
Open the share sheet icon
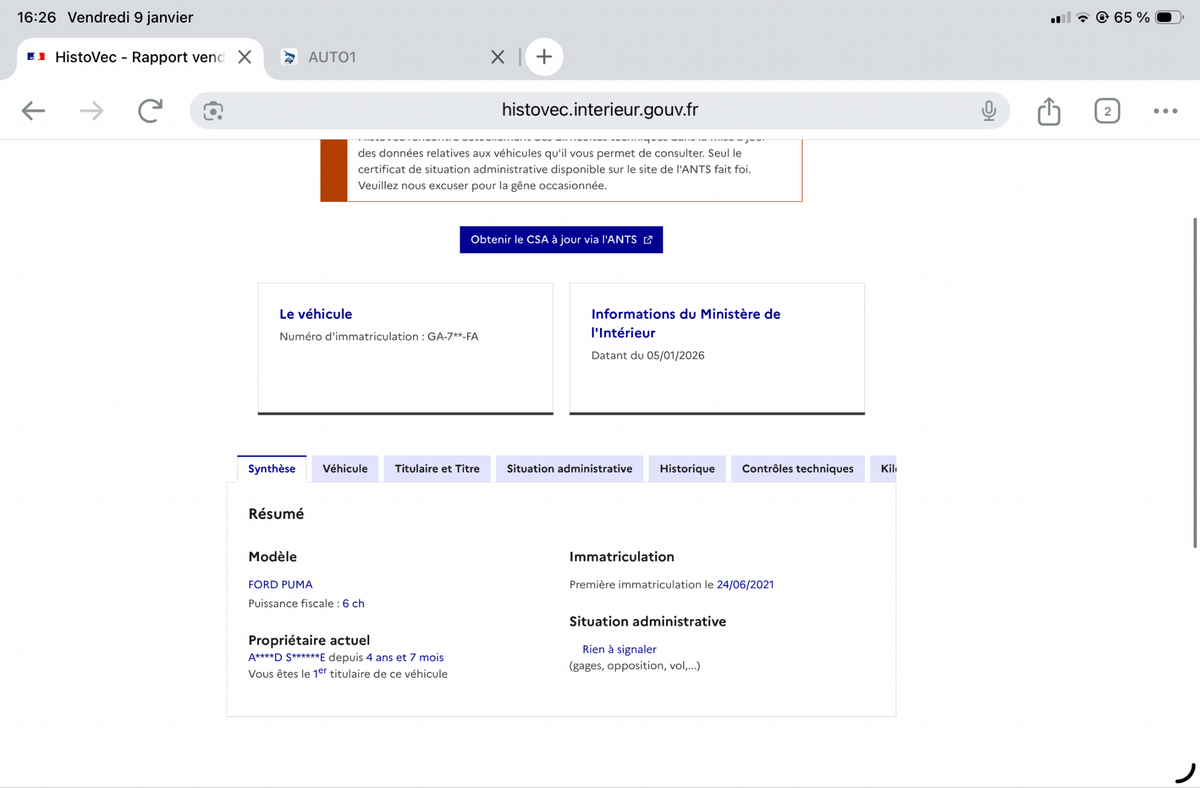coord(1048,111)
